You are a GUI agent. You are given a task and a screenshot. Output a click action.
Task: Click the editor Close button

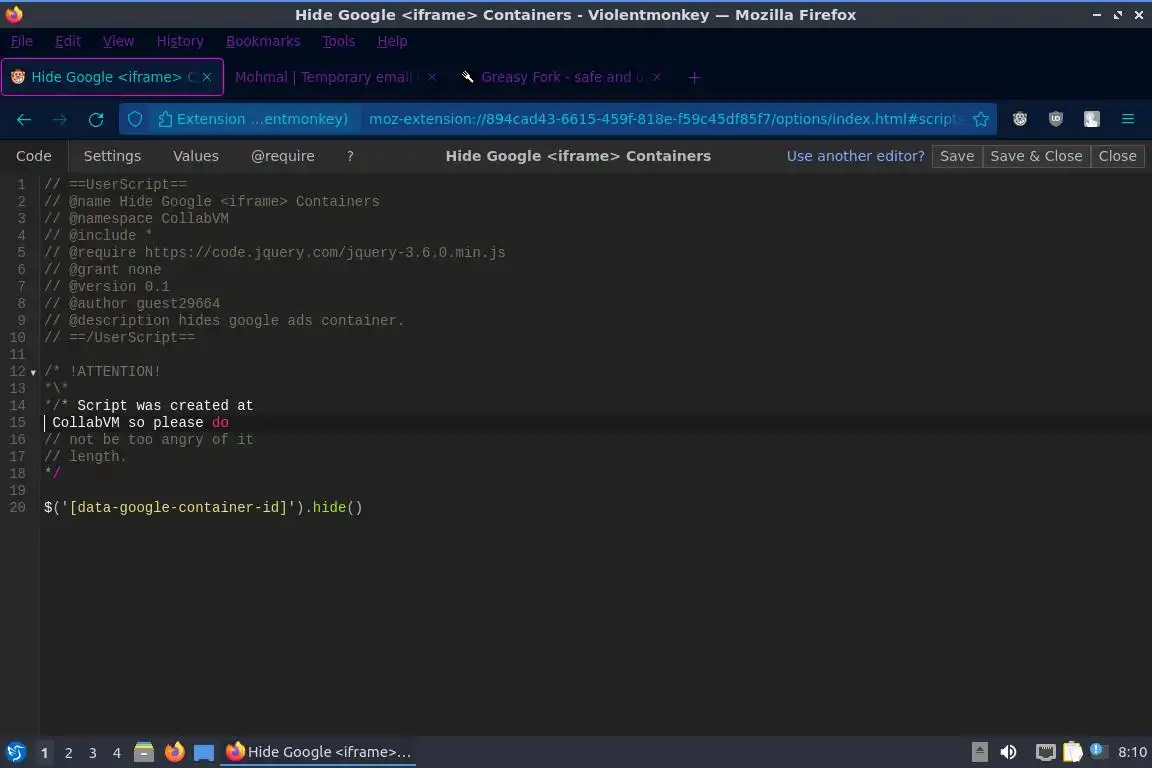click(1117, 156)
